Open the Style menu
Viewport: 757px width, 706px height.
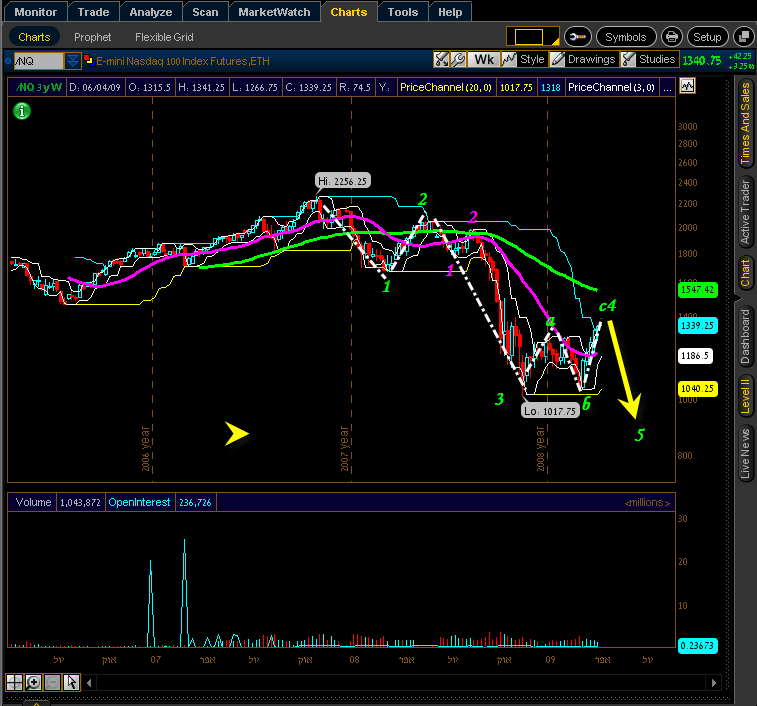point(524,59)
